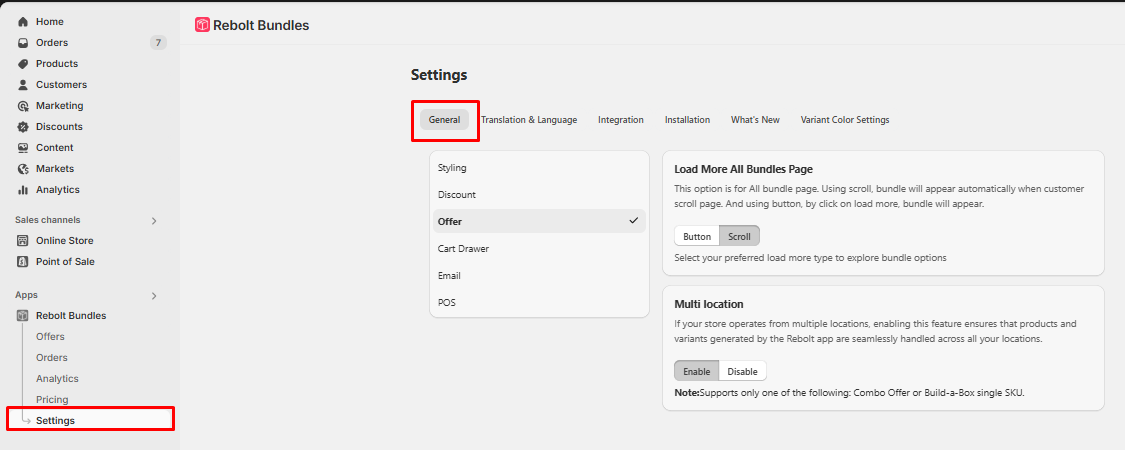The height and width of the screenshot is (450, 1125).
Task: Choose Button load more type
Action: (697, 236)
